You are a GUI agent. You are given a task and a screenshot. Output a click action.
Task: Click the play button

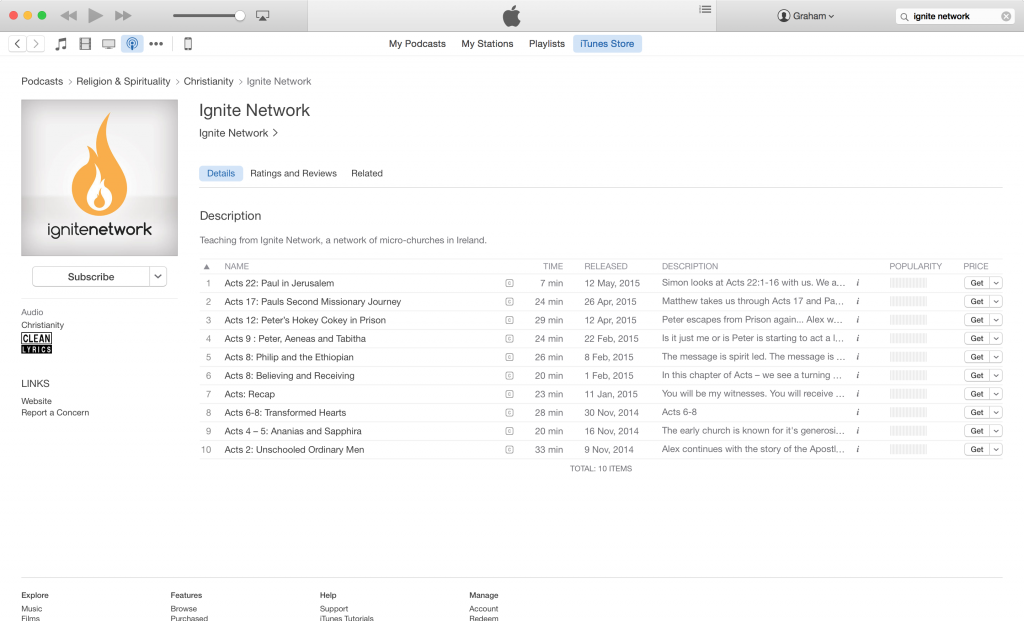(95, 15)
